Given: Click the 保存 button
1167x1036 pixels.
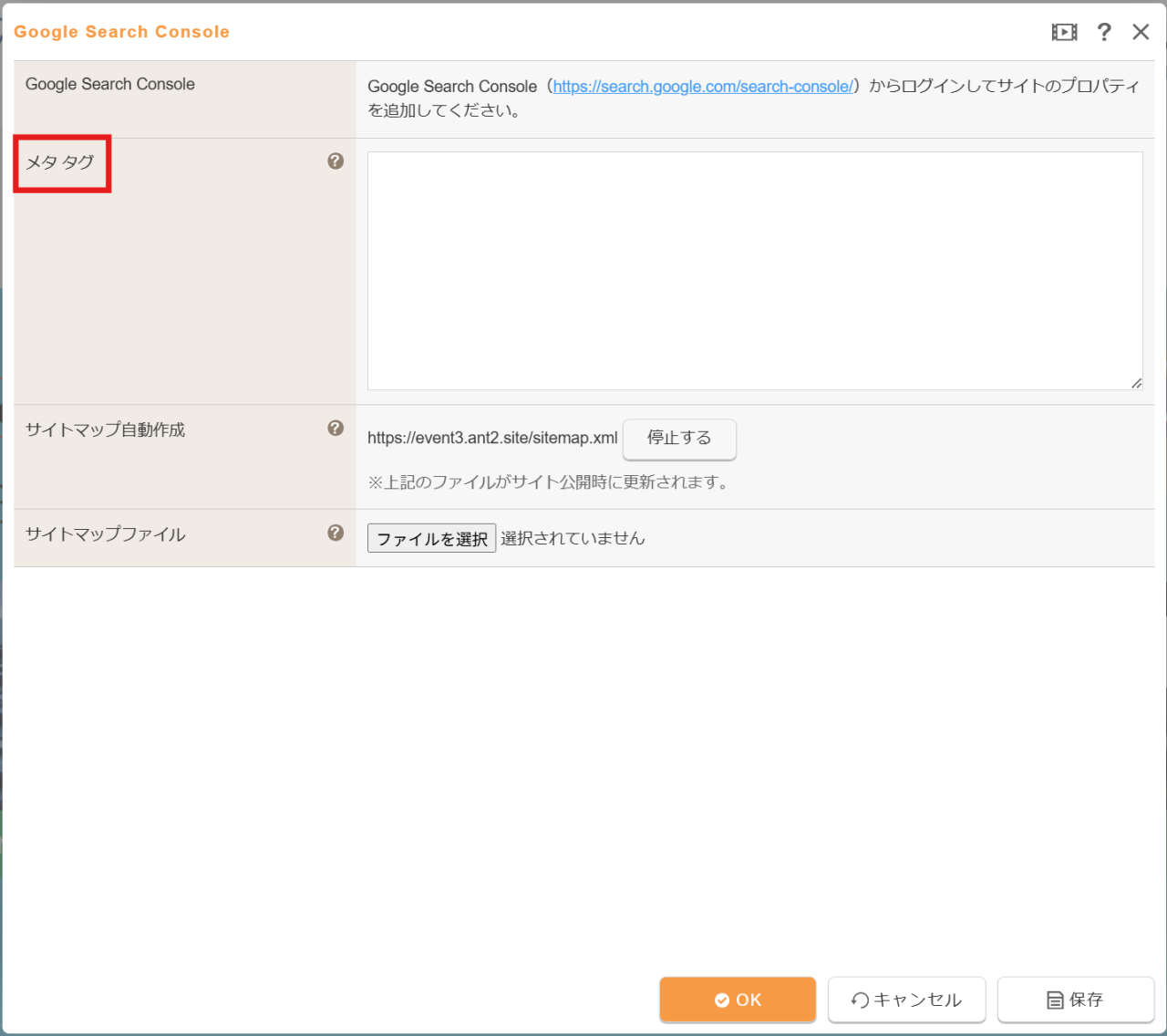Looking at the screenshot, I should (x=1076, y=1000).
